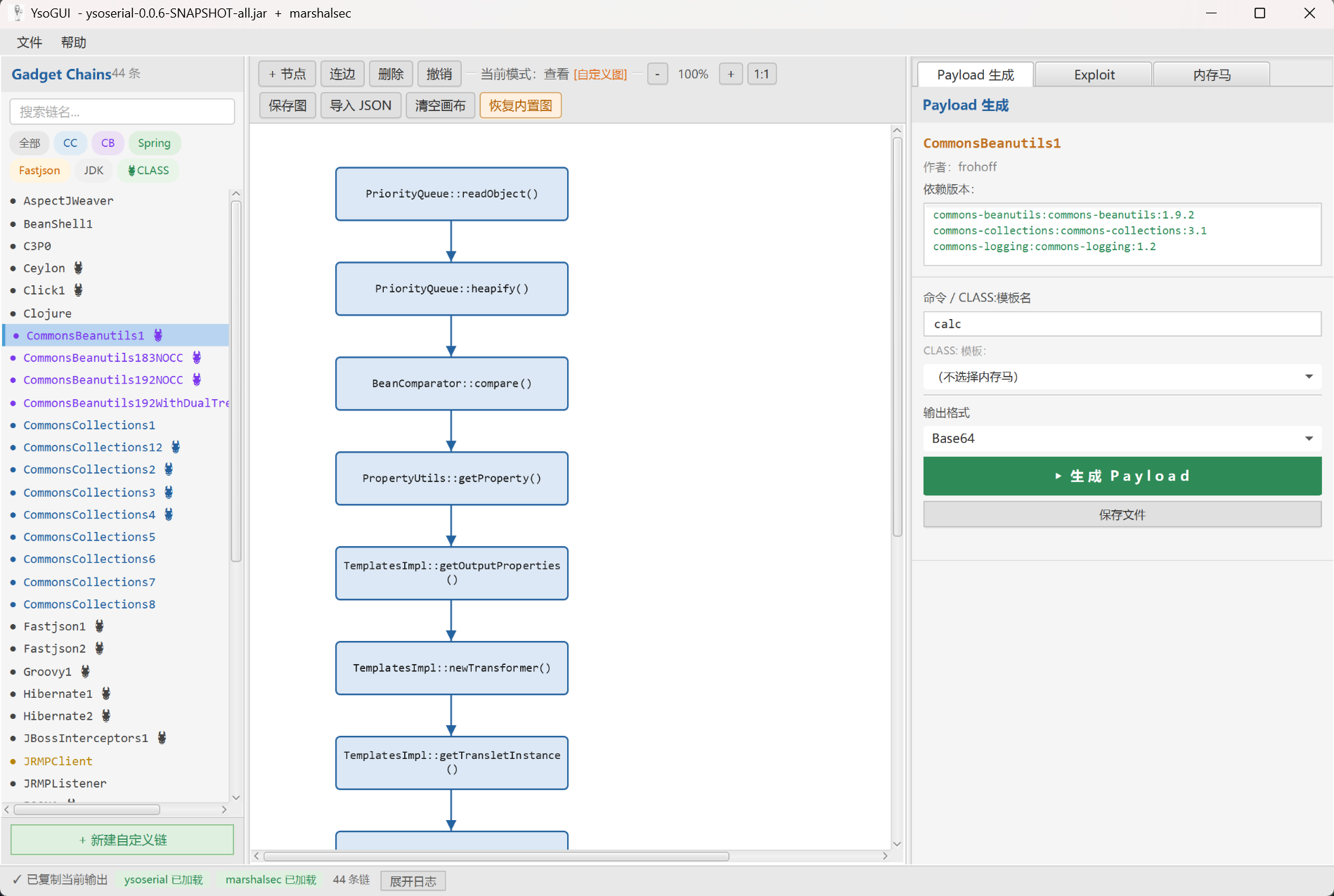The image size is (1334, 896).
Task: Click the 保存图 button
Action: [287, 105]
